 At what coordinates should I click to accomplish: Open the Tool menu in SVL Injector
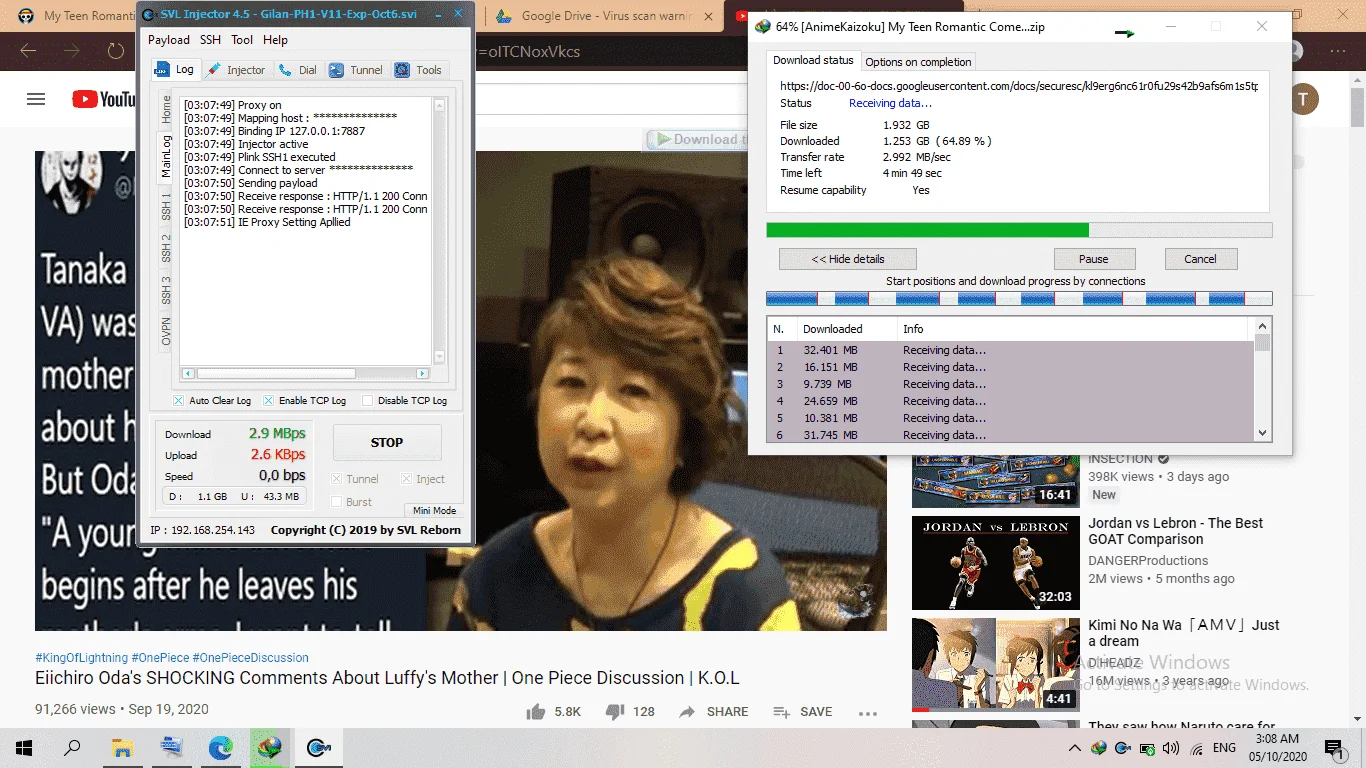click(242, 40)
